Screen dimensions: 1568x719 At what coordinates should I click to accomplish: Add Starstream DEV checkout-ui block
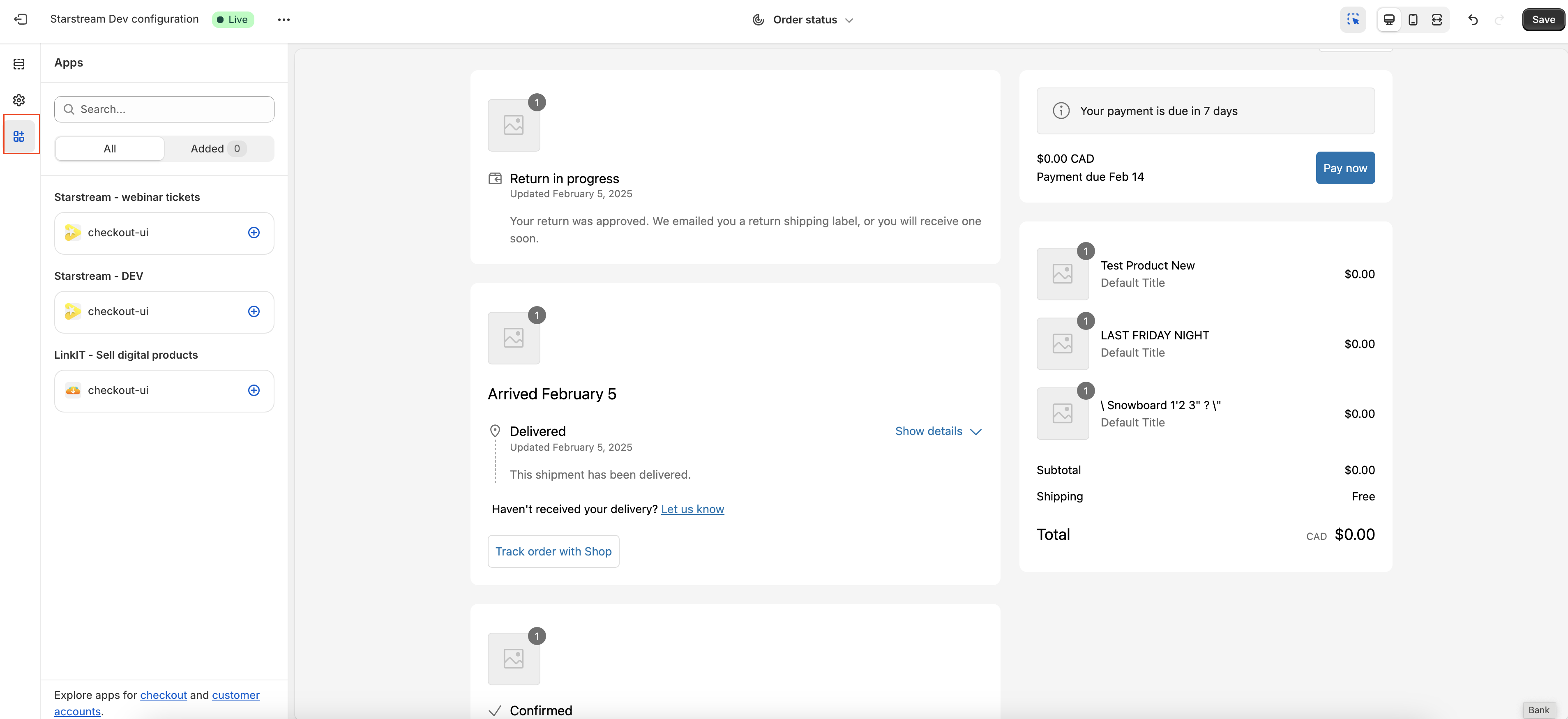254,311
